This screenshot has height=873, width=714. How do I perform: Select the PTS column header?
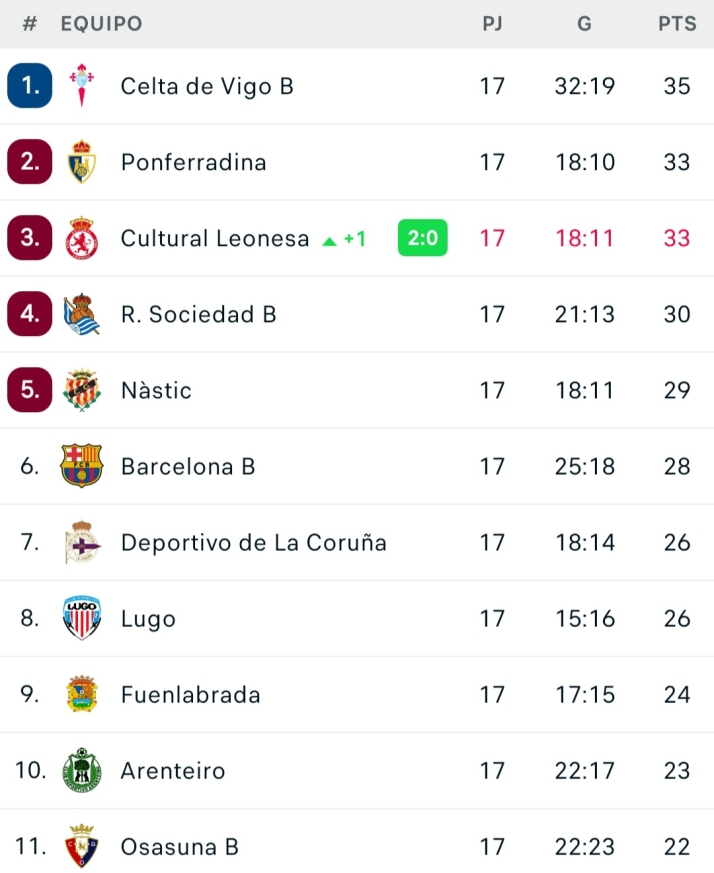coord(677,24)
